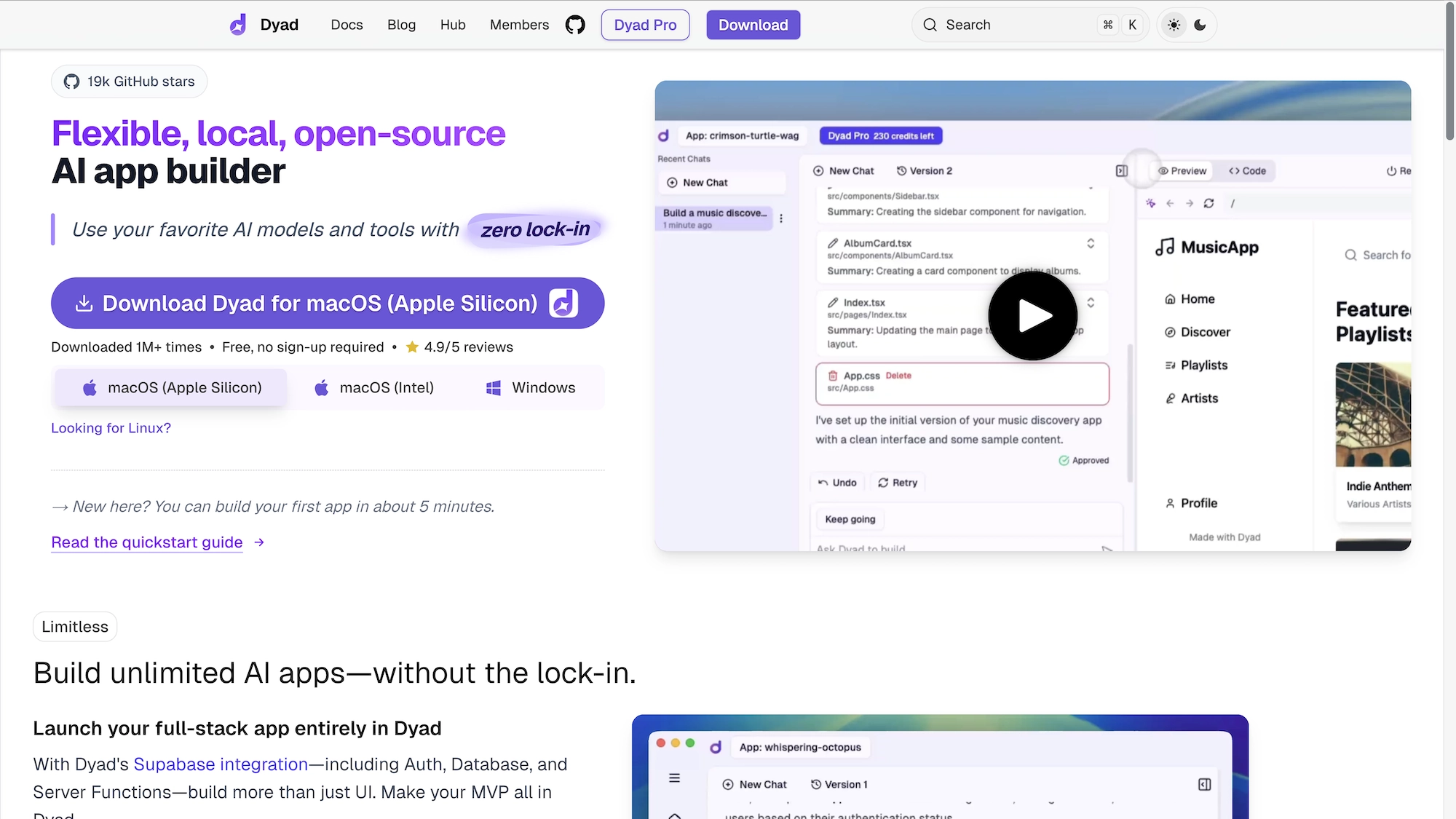Click the hamburger menu icon in whispering-octopus app

point(674,778)
